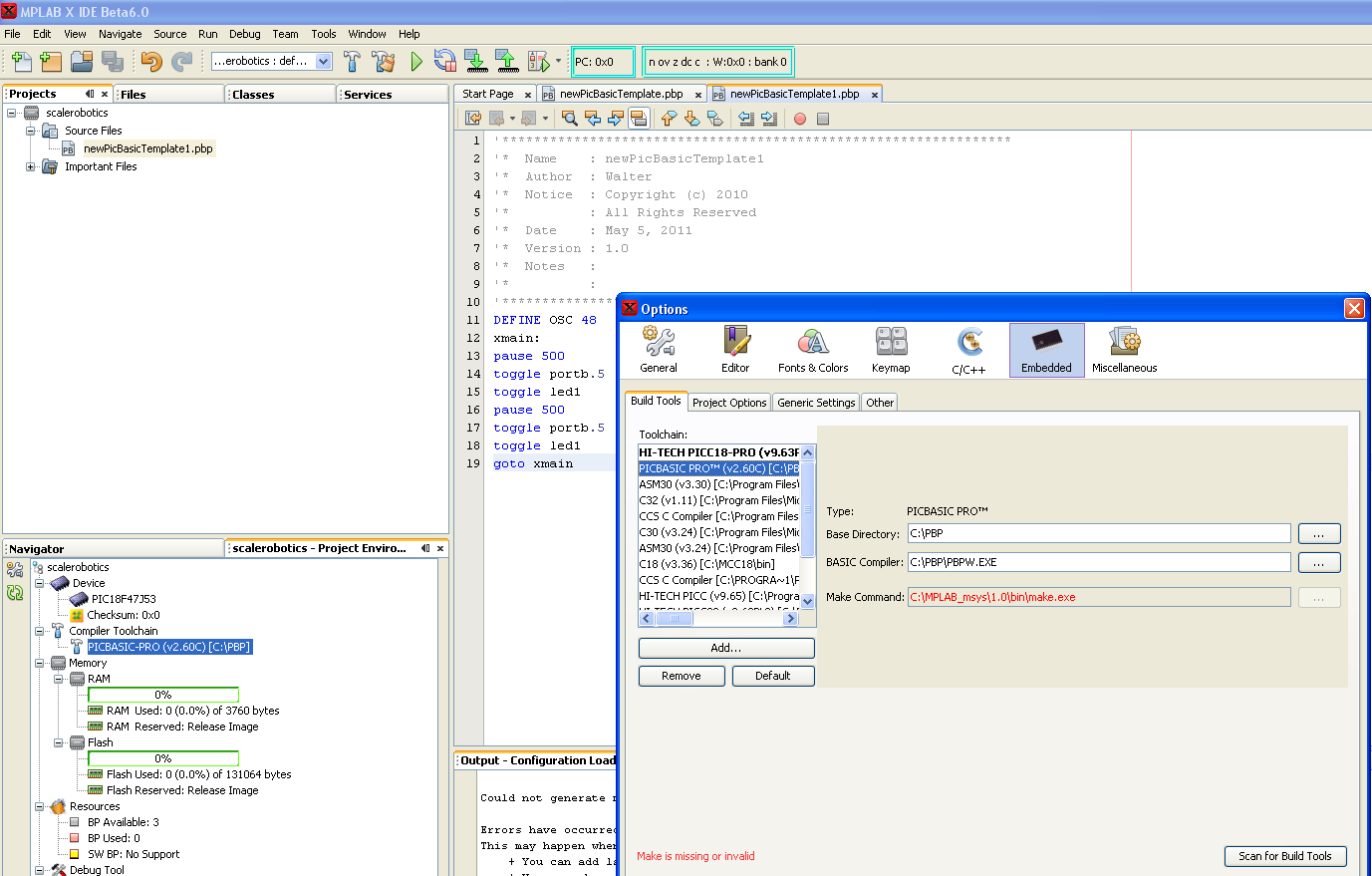This screenshot has width=1372, height=876.
Task: Switch to the Project Options tab
Action: (x=729, y=403)
